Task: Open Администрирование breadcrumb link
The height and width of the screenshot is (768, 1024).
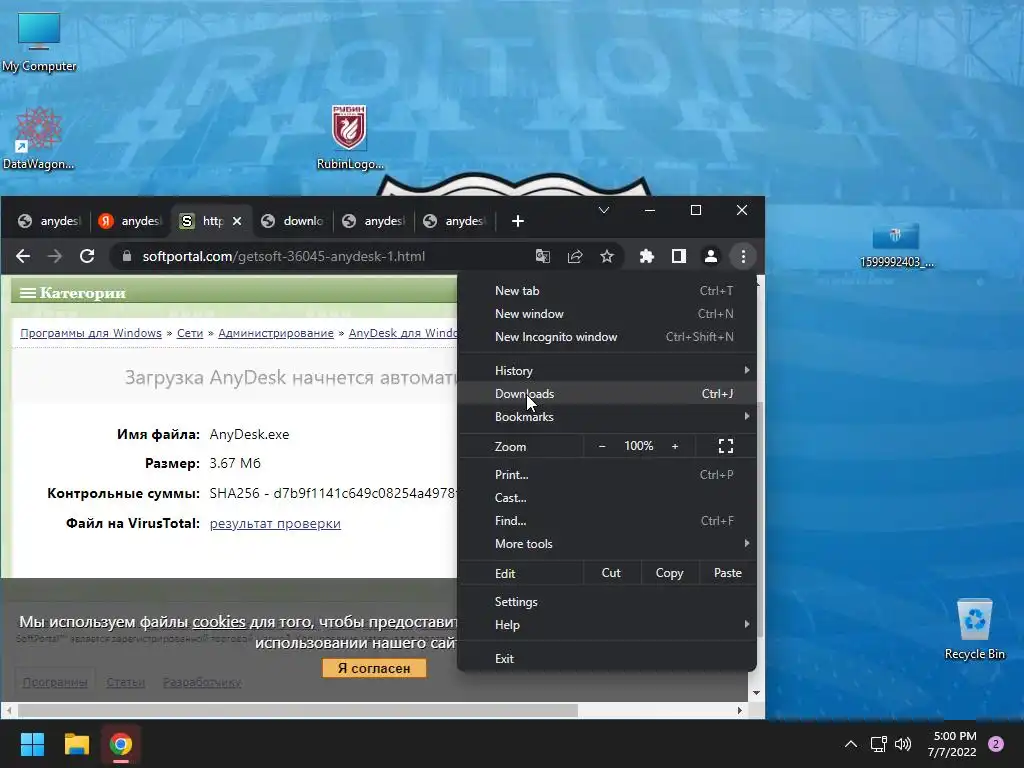Action: coord(276,333)
